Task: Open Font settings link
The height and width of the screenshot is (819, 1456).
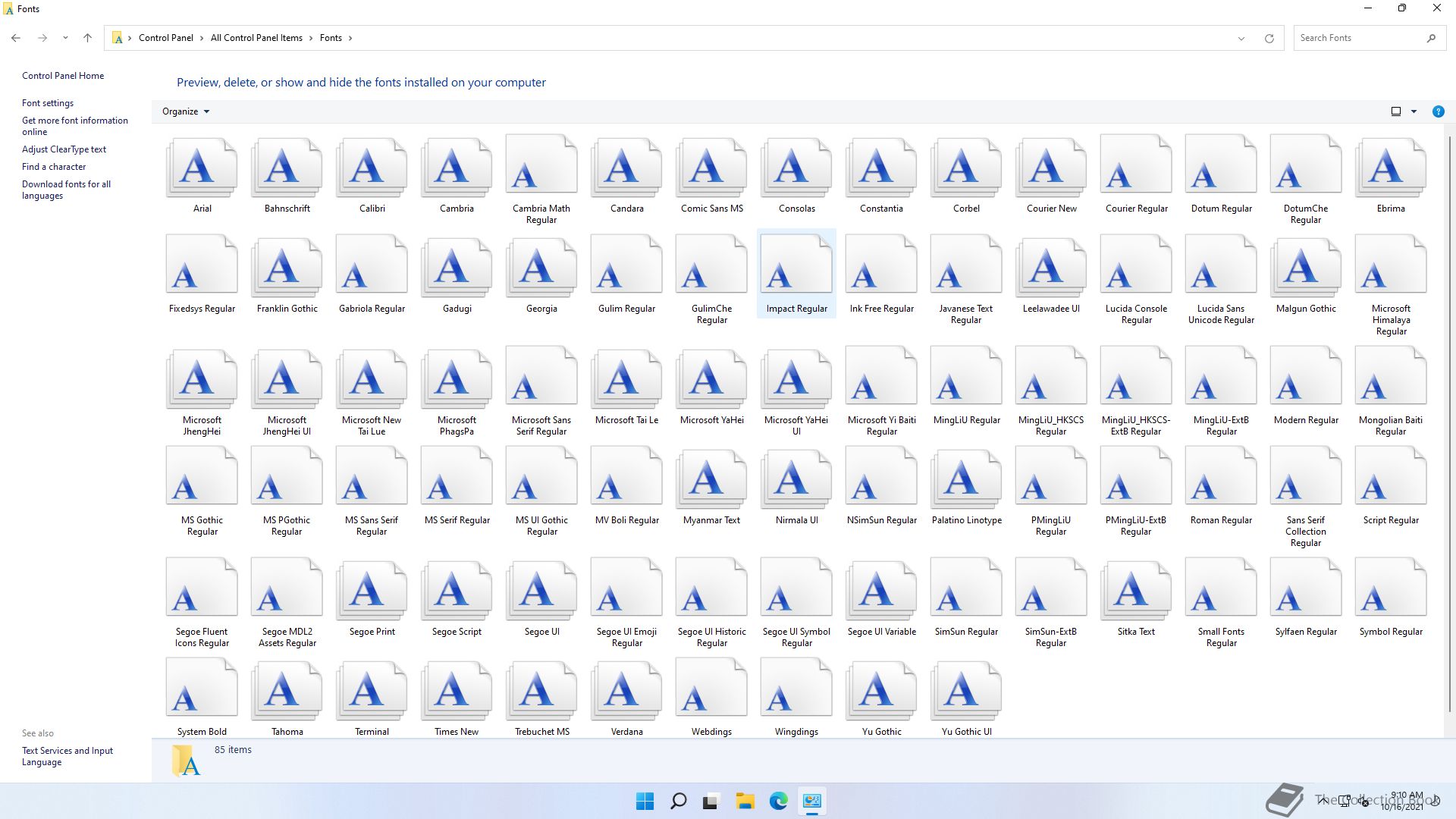Action: [x=48, y=103]
